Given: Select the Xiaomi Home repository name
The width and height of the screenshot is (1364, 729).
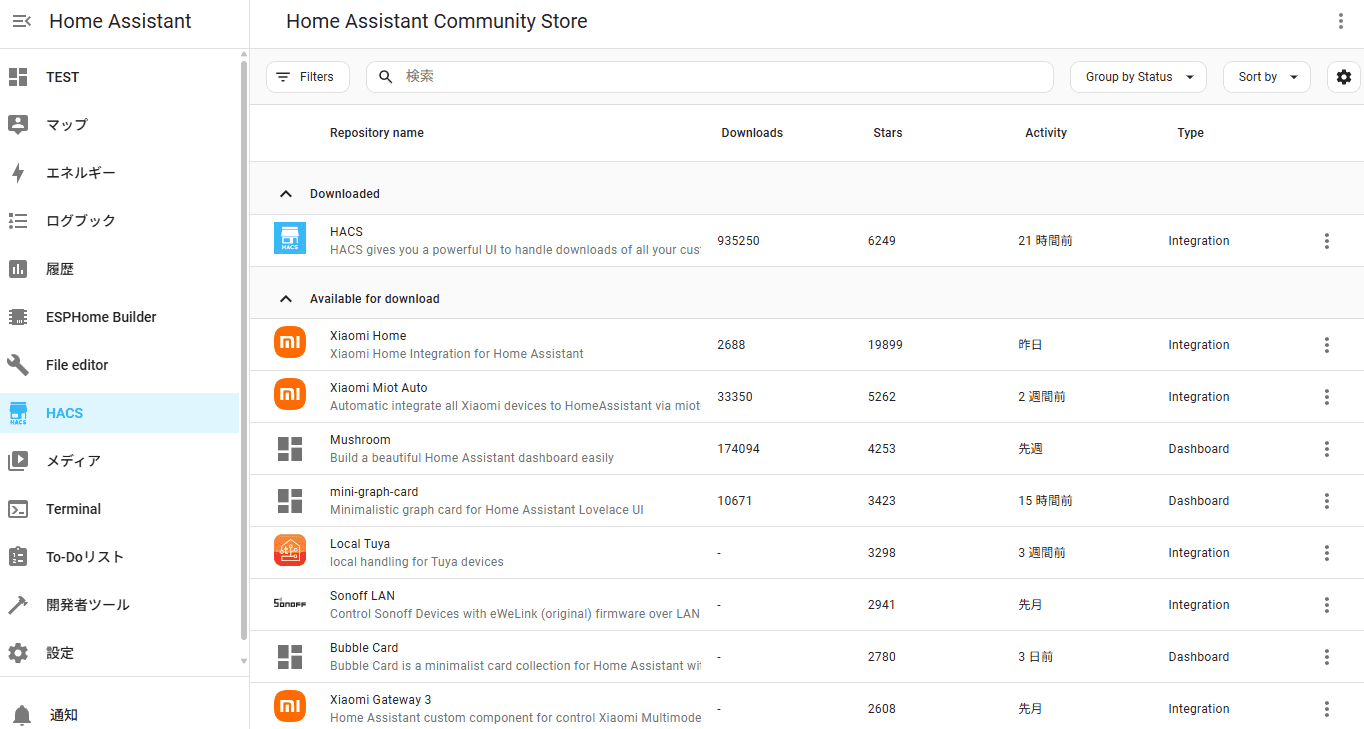Looking at the screenshot, I should pos(368,336).
